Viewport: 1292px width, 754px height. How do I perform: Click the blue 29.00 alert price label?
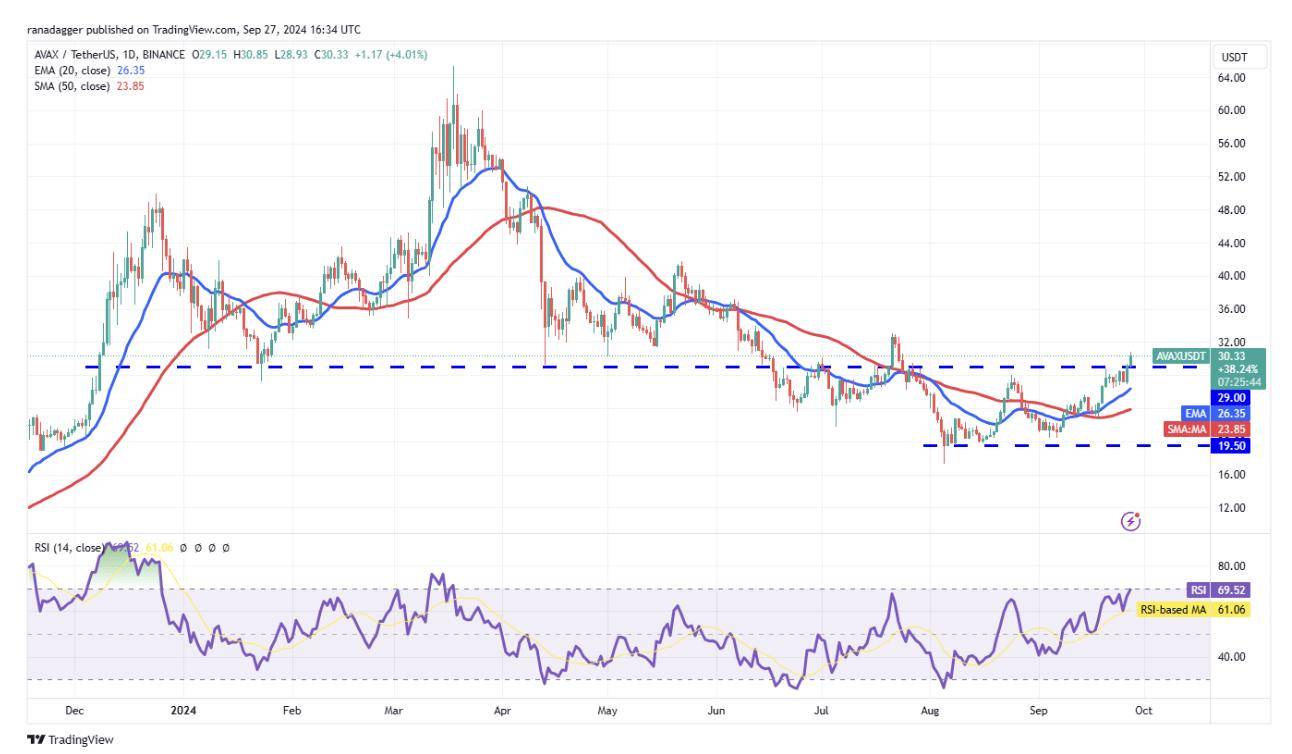[x=1231, y=397]
